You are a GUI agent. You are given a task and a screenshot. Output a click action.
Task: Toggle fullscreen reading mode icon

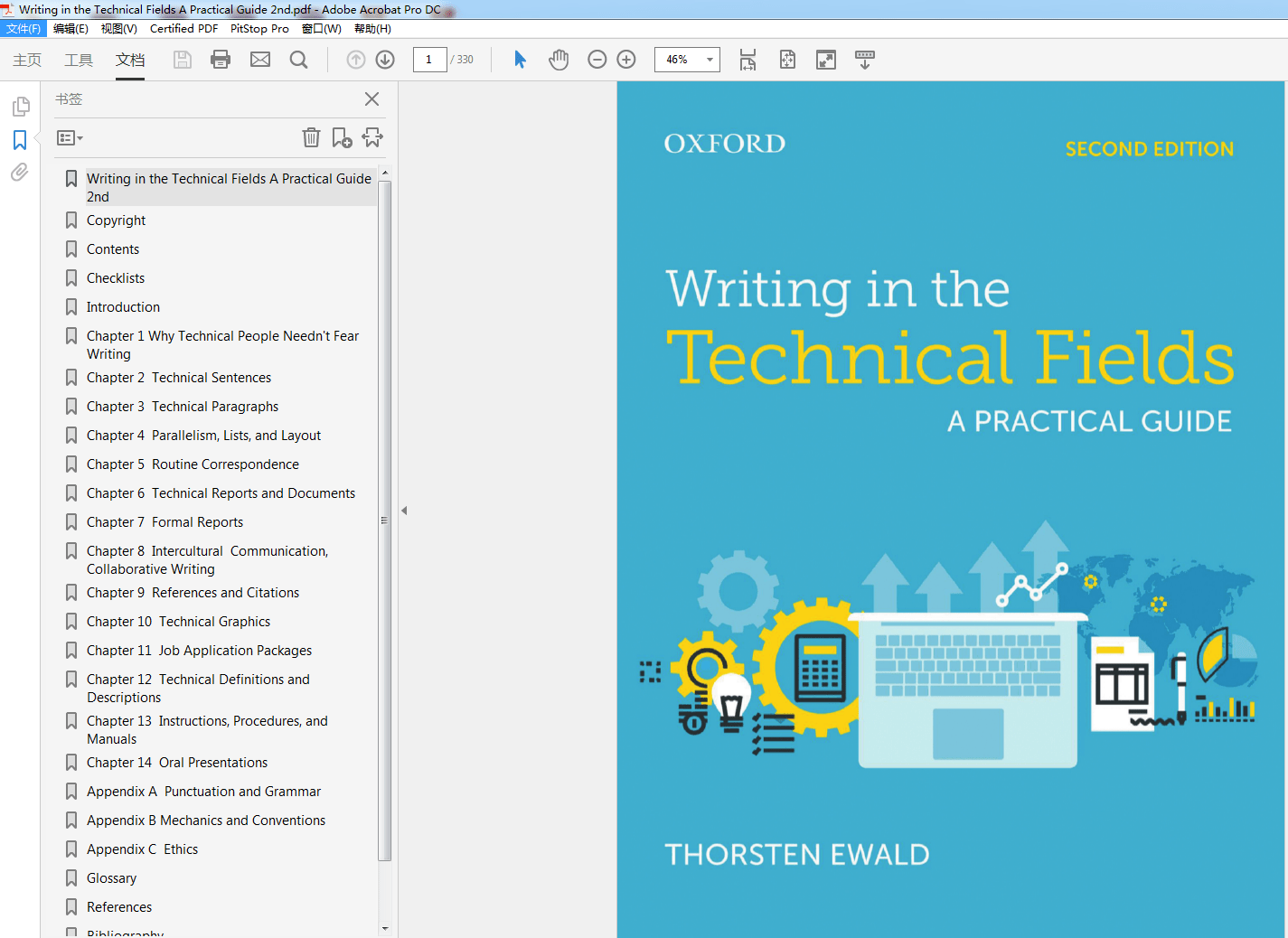click(825, 59)
